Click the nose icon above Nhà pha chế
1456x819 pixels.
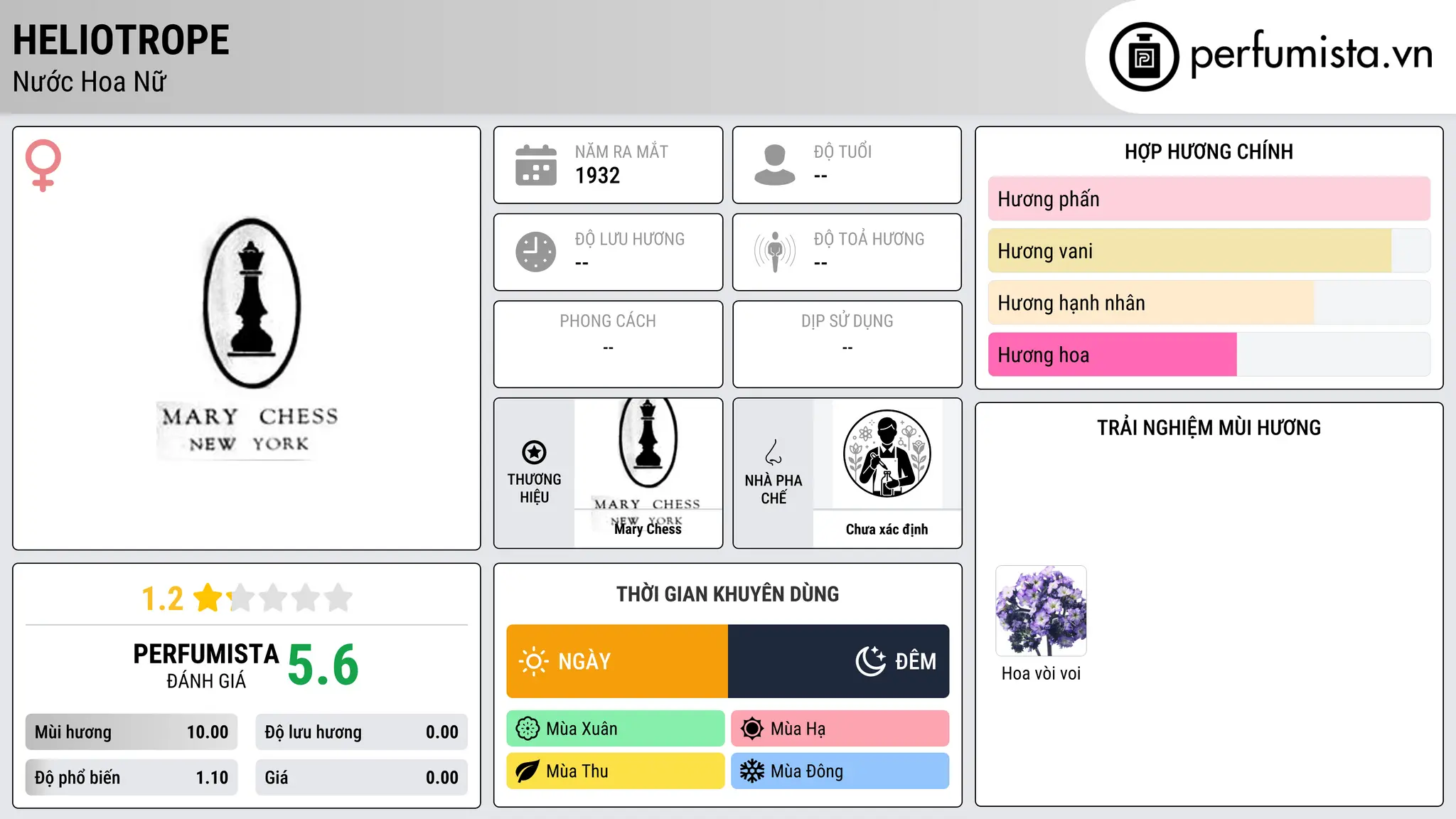point(773,452)
